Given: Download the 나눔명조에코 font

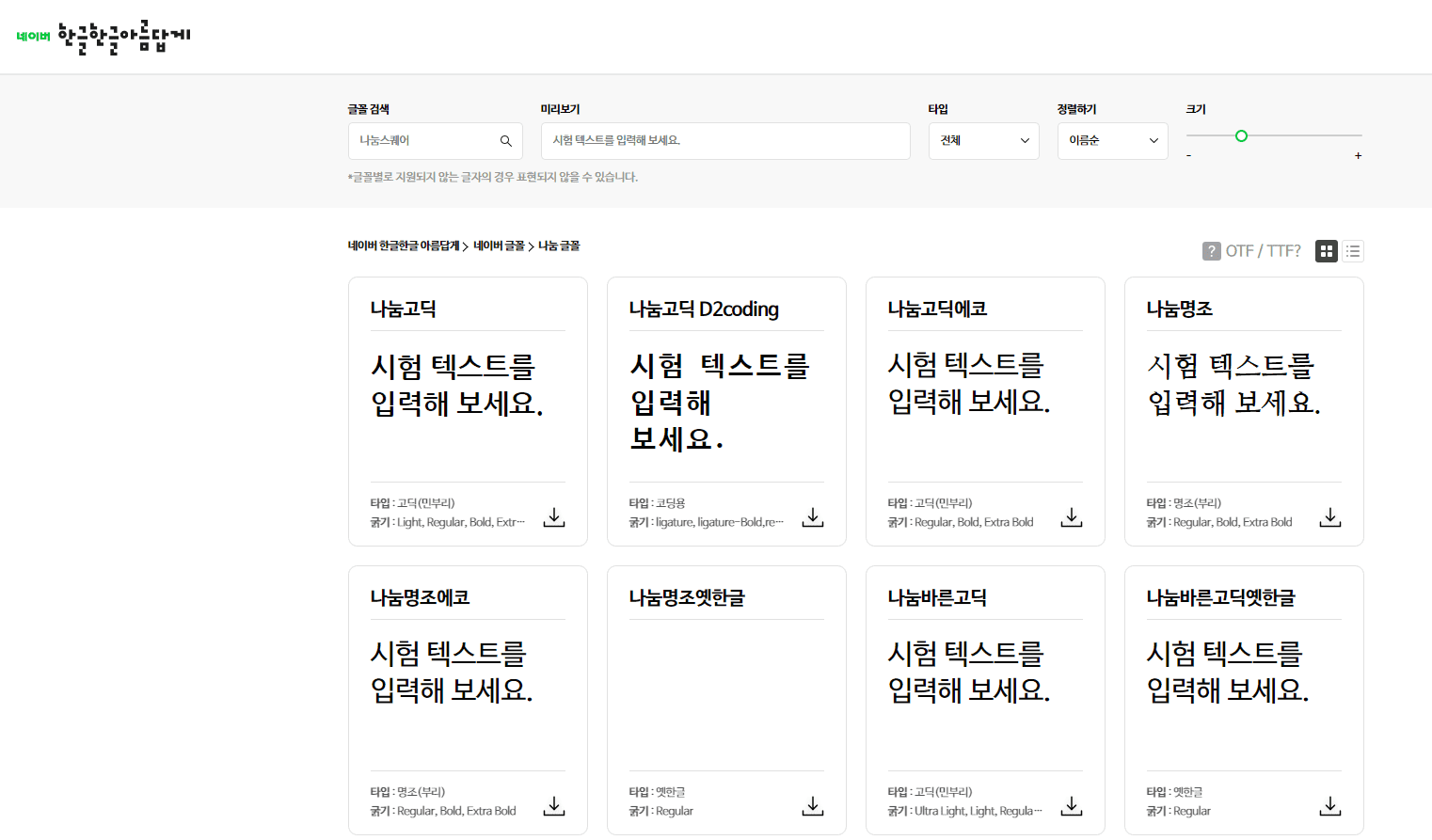Looking at the screenshot, I should [x=554, y=806].
